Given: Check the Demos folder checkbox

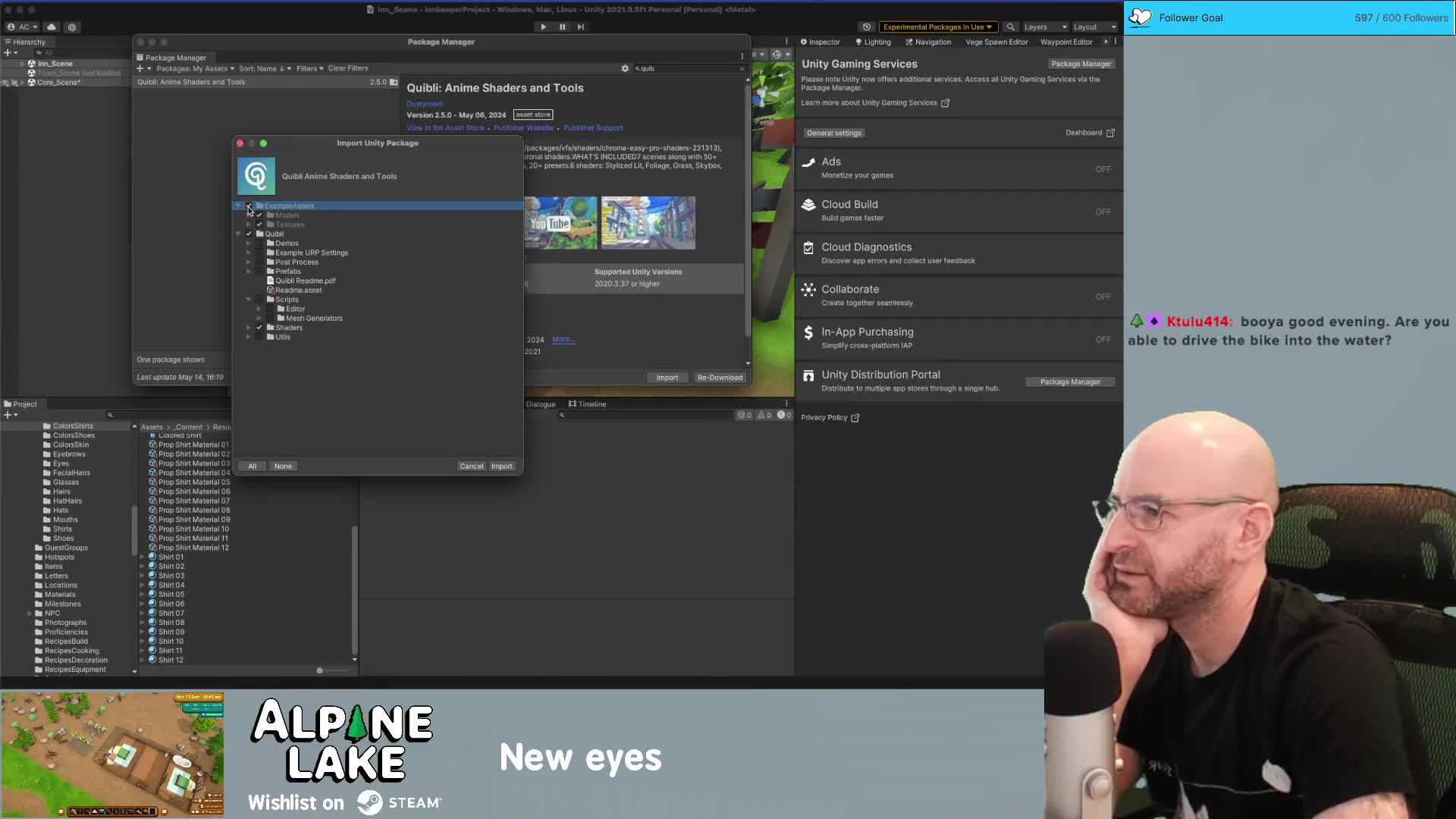Looking at the screenshot, I should click(259, 243).
